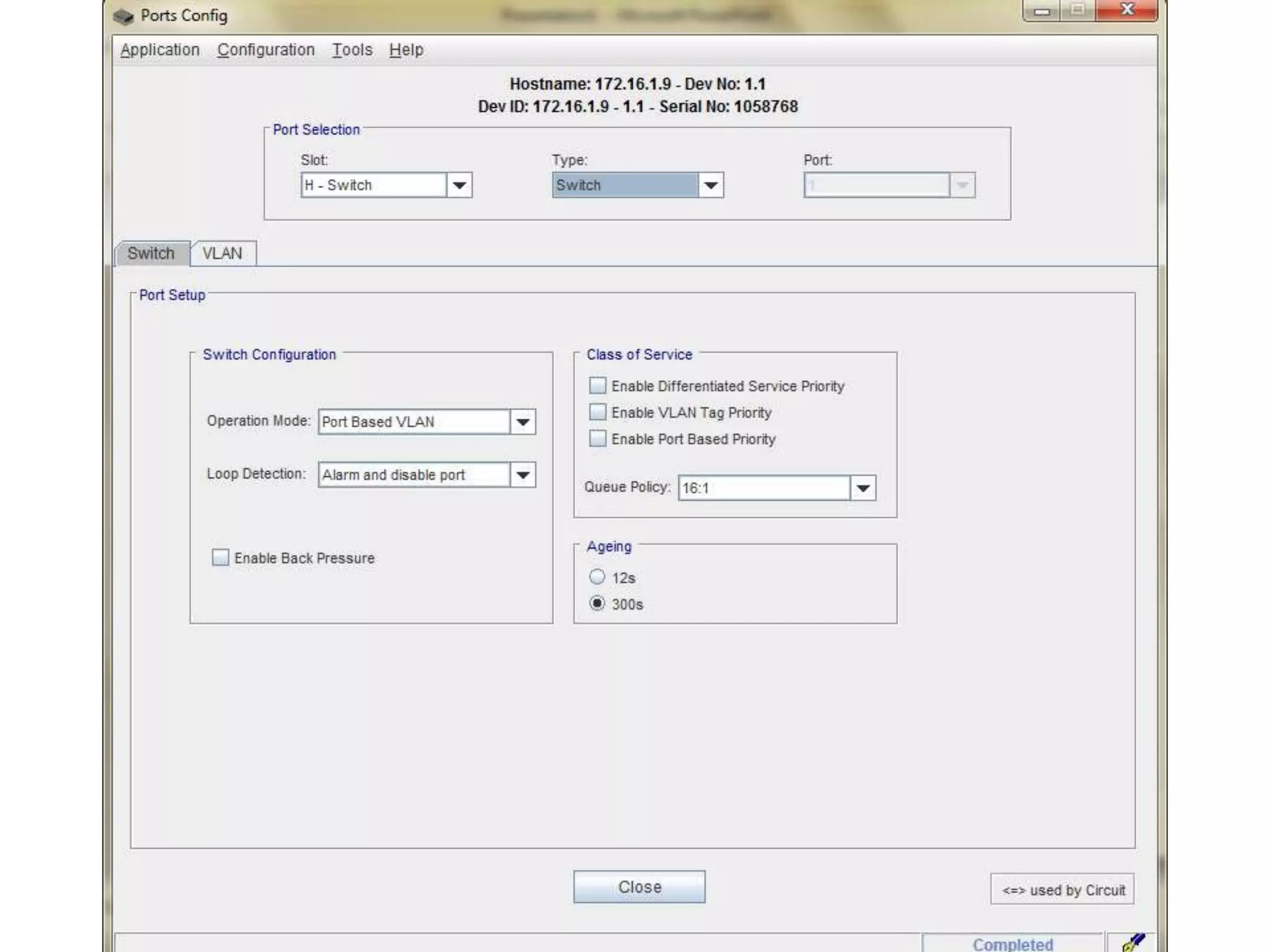Toggle Enable Back Pressure checkbox

(x=220, y=558)
